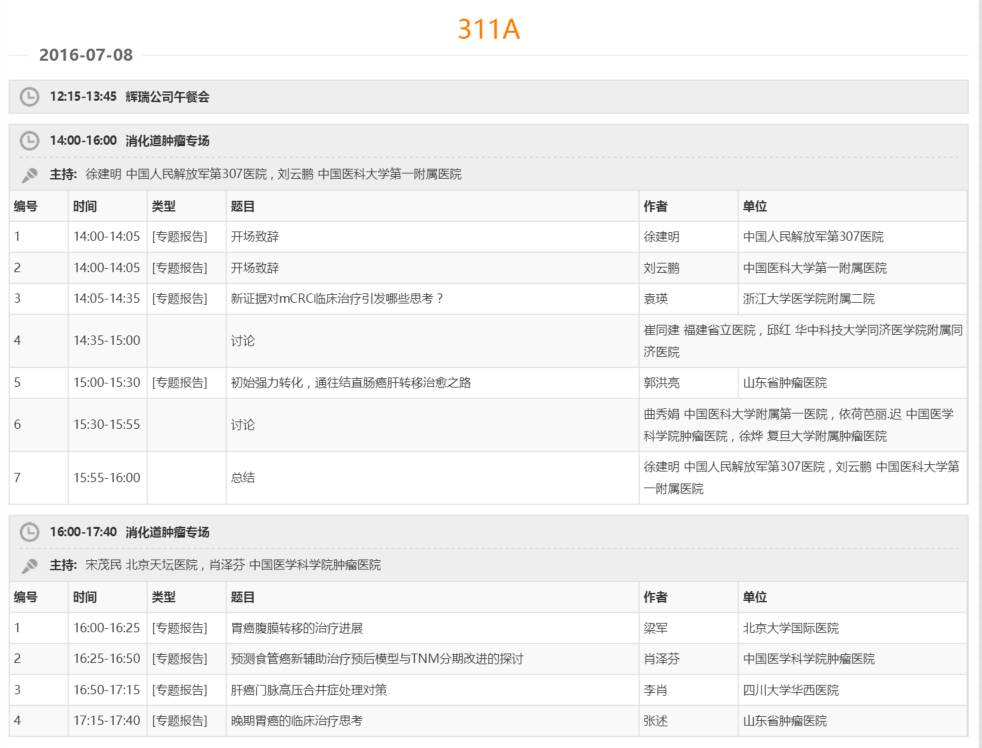Click microphone icon before 宋茂民 host line
The height and width of the screenshot is (748, 982).
(29, 566)
